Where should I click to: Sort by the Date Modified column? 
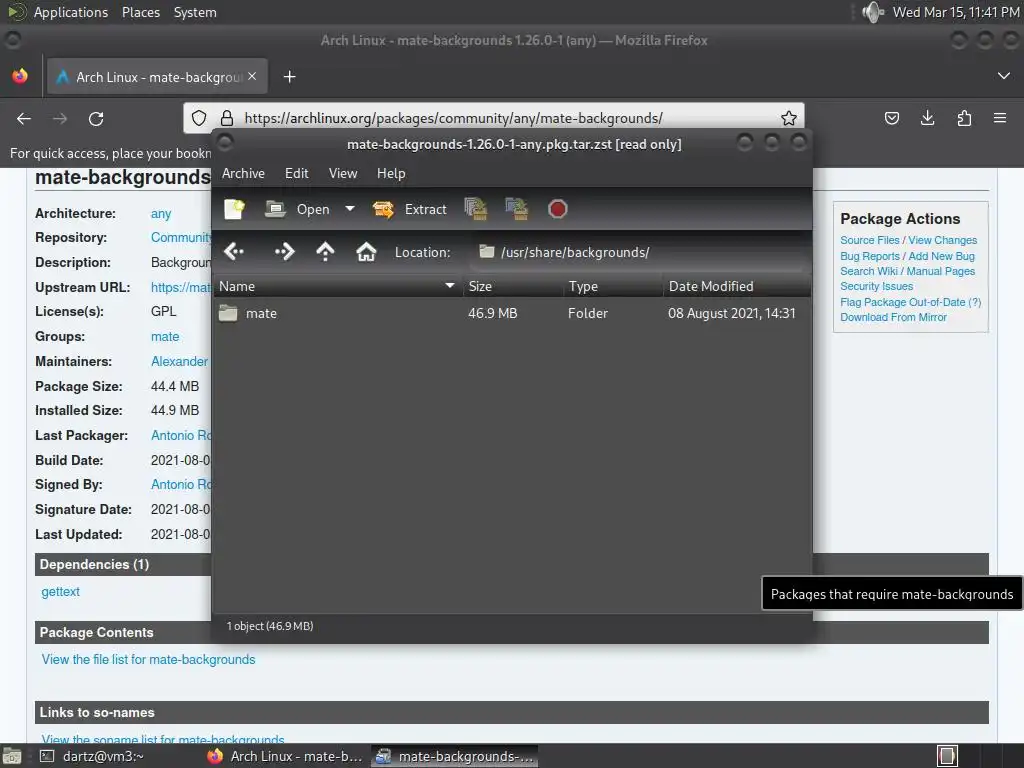click(x=737, y=286)
